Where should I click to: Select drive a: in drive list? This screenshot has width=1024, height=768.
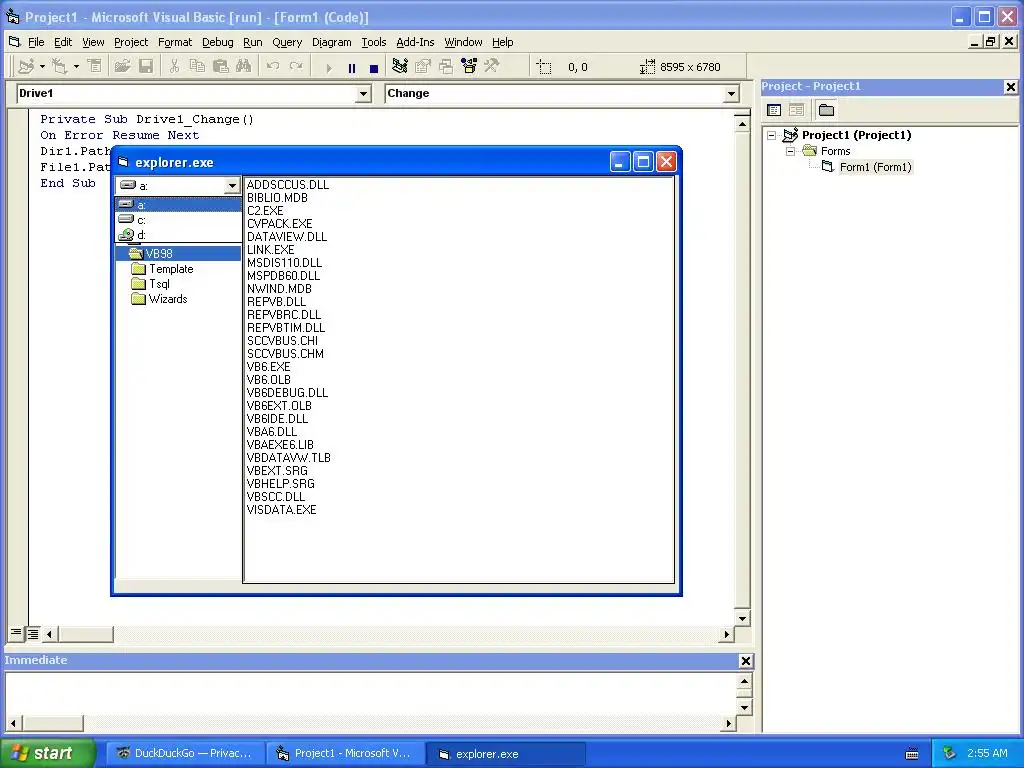(178, 205)
